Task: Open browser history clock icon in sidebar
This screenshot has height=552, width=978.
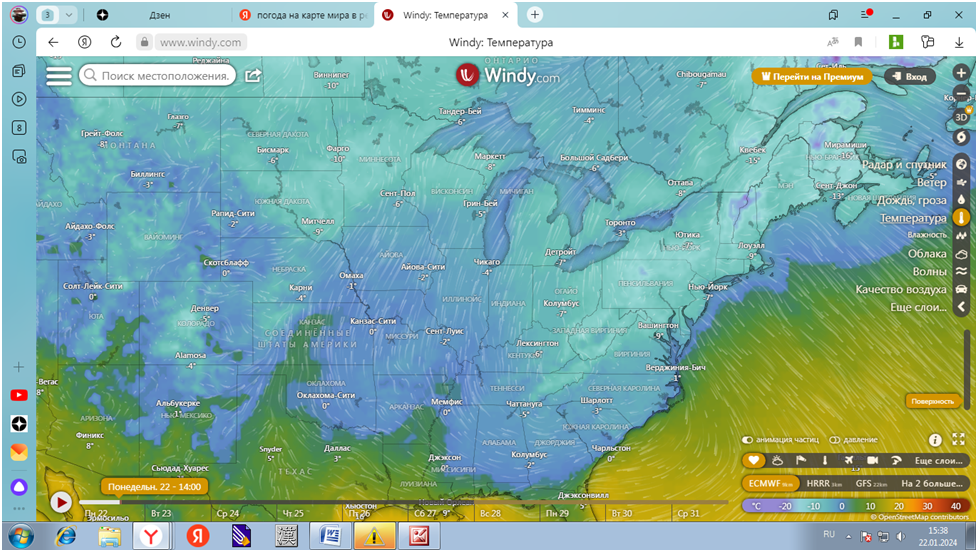Action: point(19,42)
